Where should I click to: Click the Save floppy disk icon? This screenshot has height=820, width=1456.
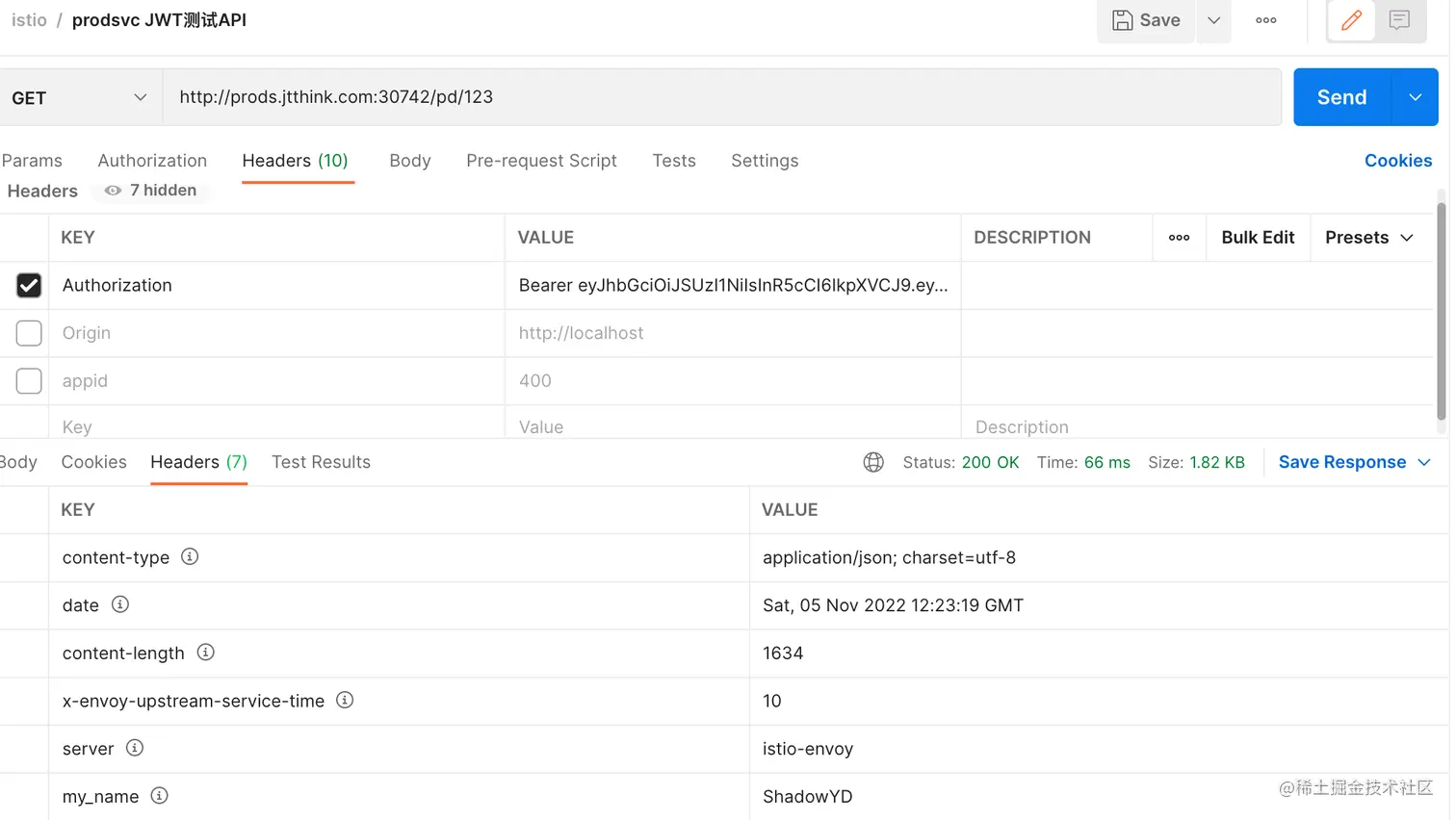point(1122,20)
